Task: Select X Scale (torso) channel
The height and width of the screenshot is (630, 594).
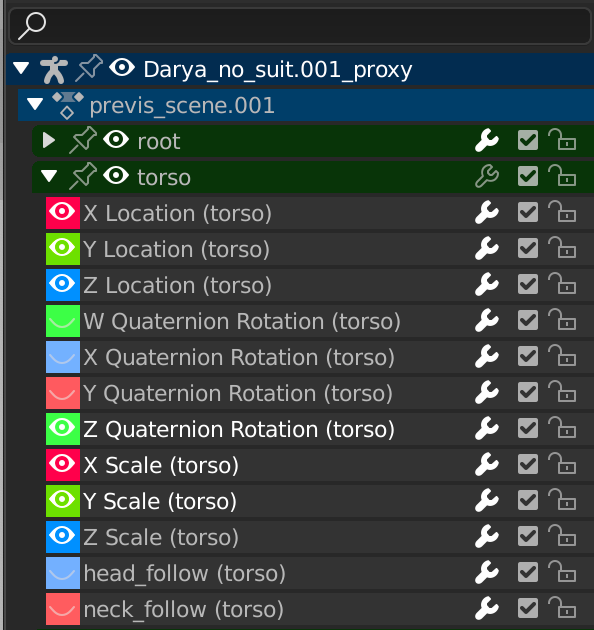Action: (161, 466)
